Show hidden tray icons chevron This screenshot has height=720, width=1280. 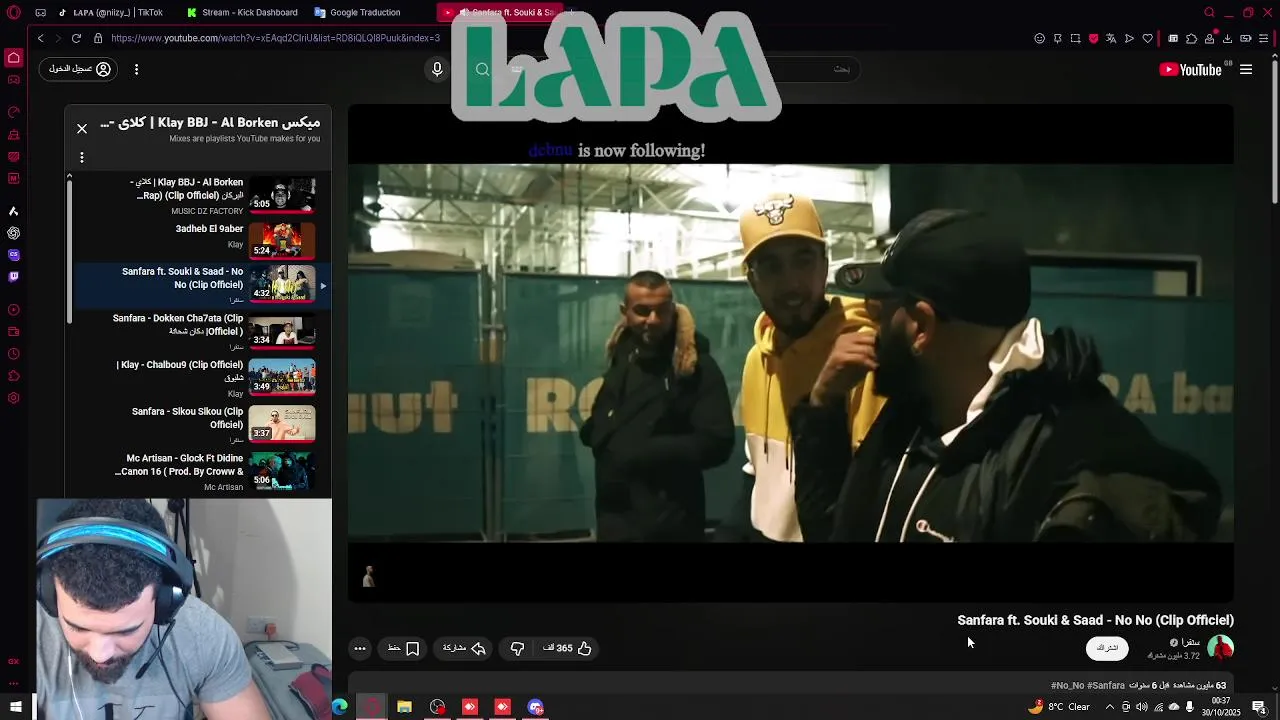[1109, 707]
